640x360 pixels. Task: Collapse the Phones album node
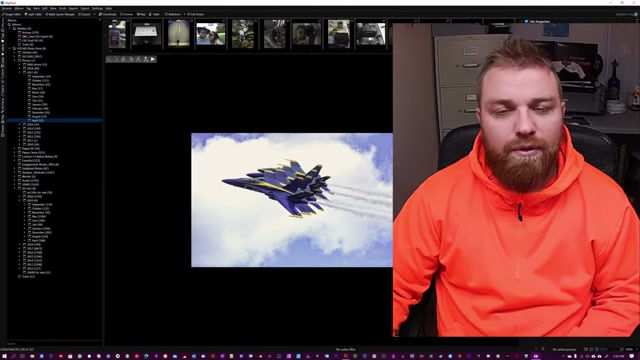15,60
